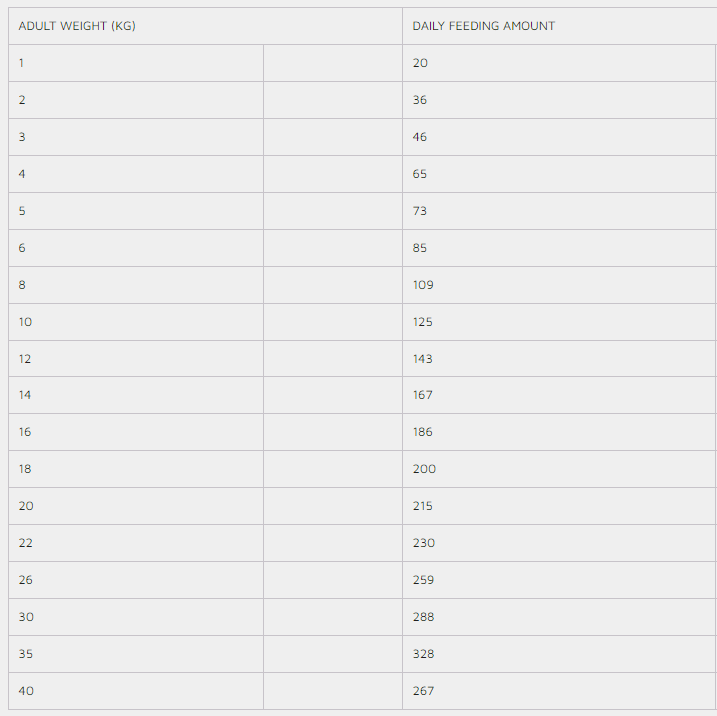This screenshot has width=717, height=716.
Task: Click the feeding amount 186
Action: (423, 432)
